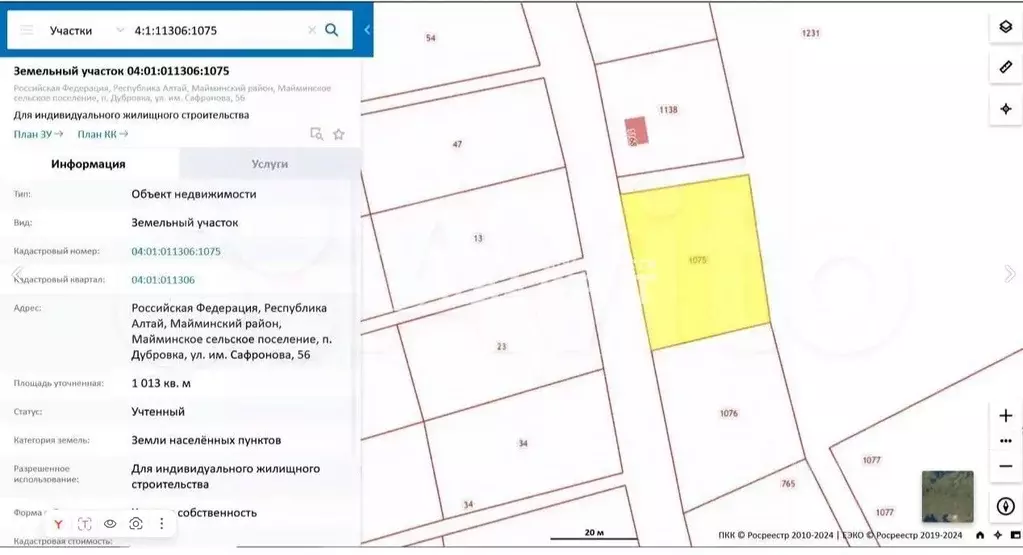
Task: Zoom out the map with minus button
Action: (1005, 466)
